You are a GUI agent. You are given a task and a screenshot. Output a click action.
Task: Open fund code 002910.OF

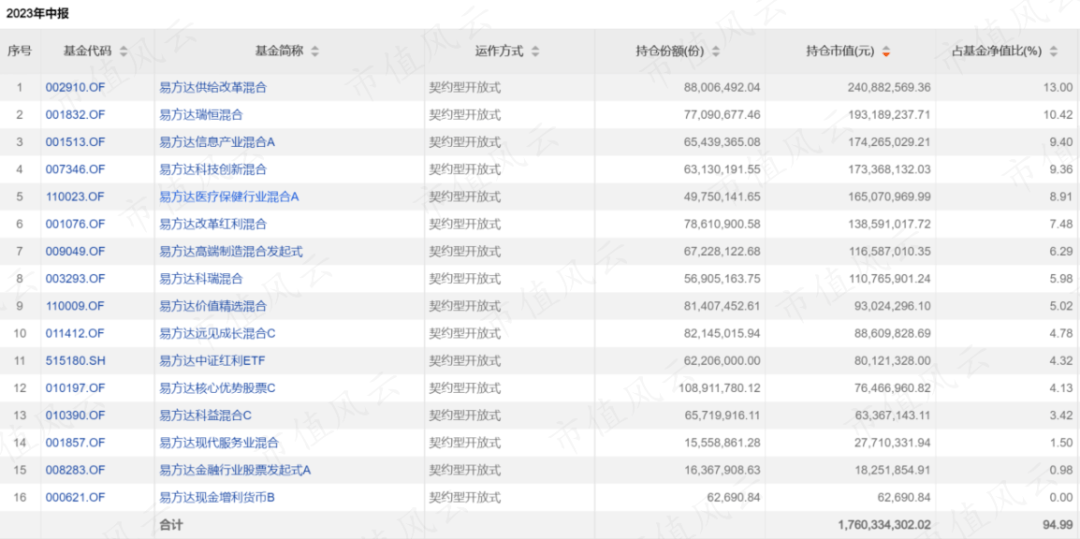pyautogui.click(x=75, y=87)
